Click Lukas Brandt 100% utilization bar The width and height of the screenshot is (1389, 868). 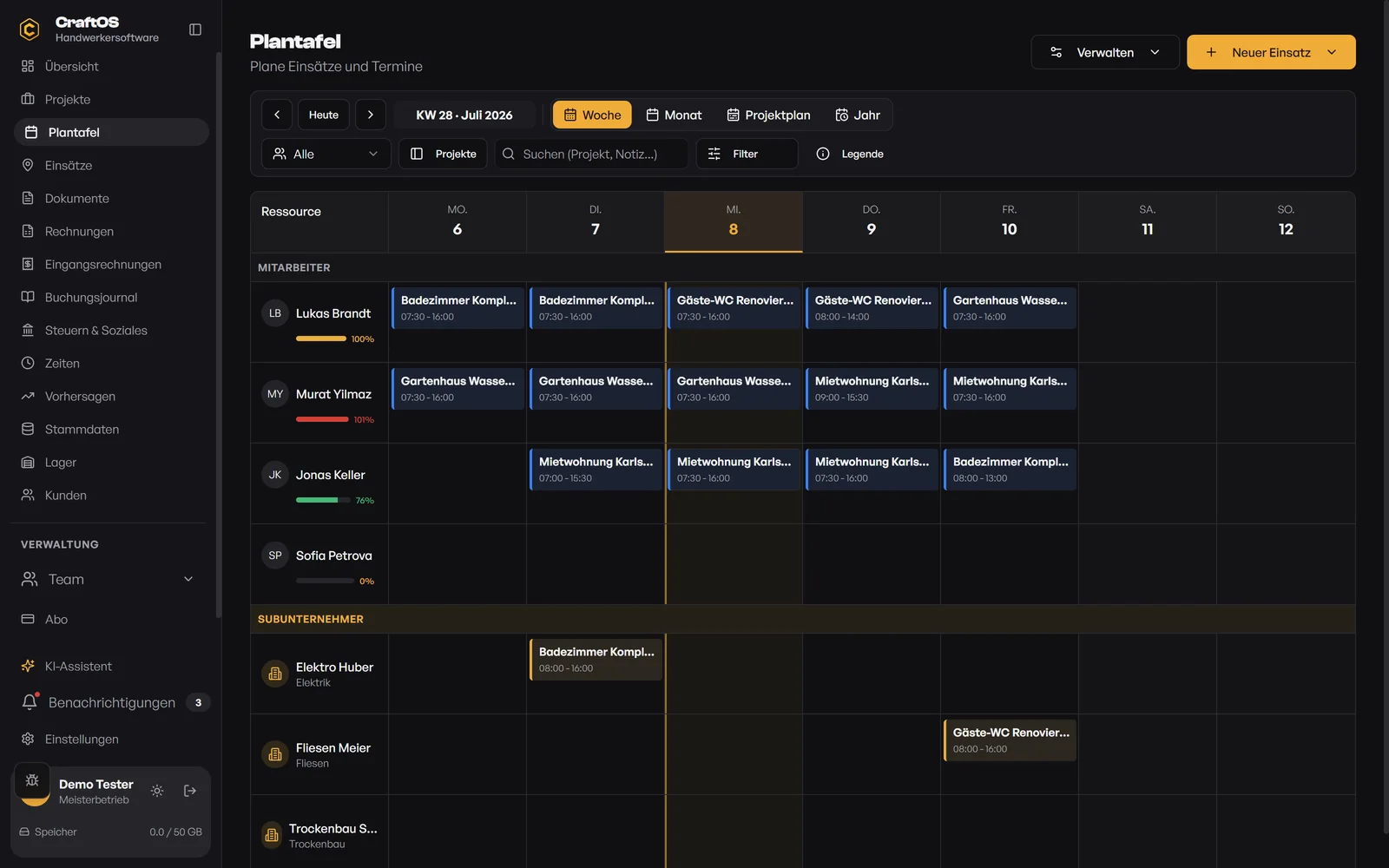tap(321, 339)
